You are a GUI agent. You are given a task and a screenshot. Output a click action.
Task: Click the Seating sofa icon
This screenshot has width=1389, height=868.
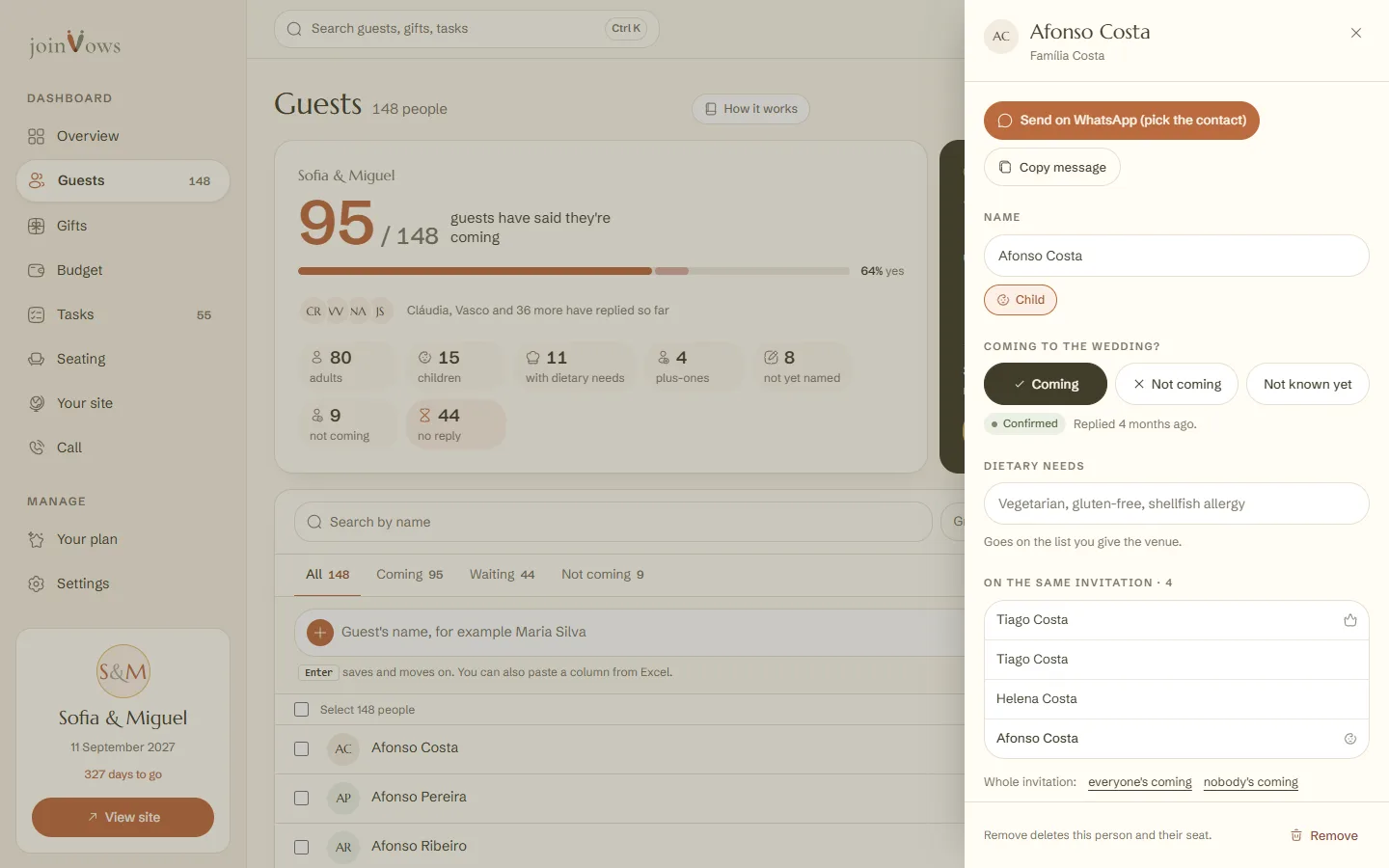(x=37, y=359)
